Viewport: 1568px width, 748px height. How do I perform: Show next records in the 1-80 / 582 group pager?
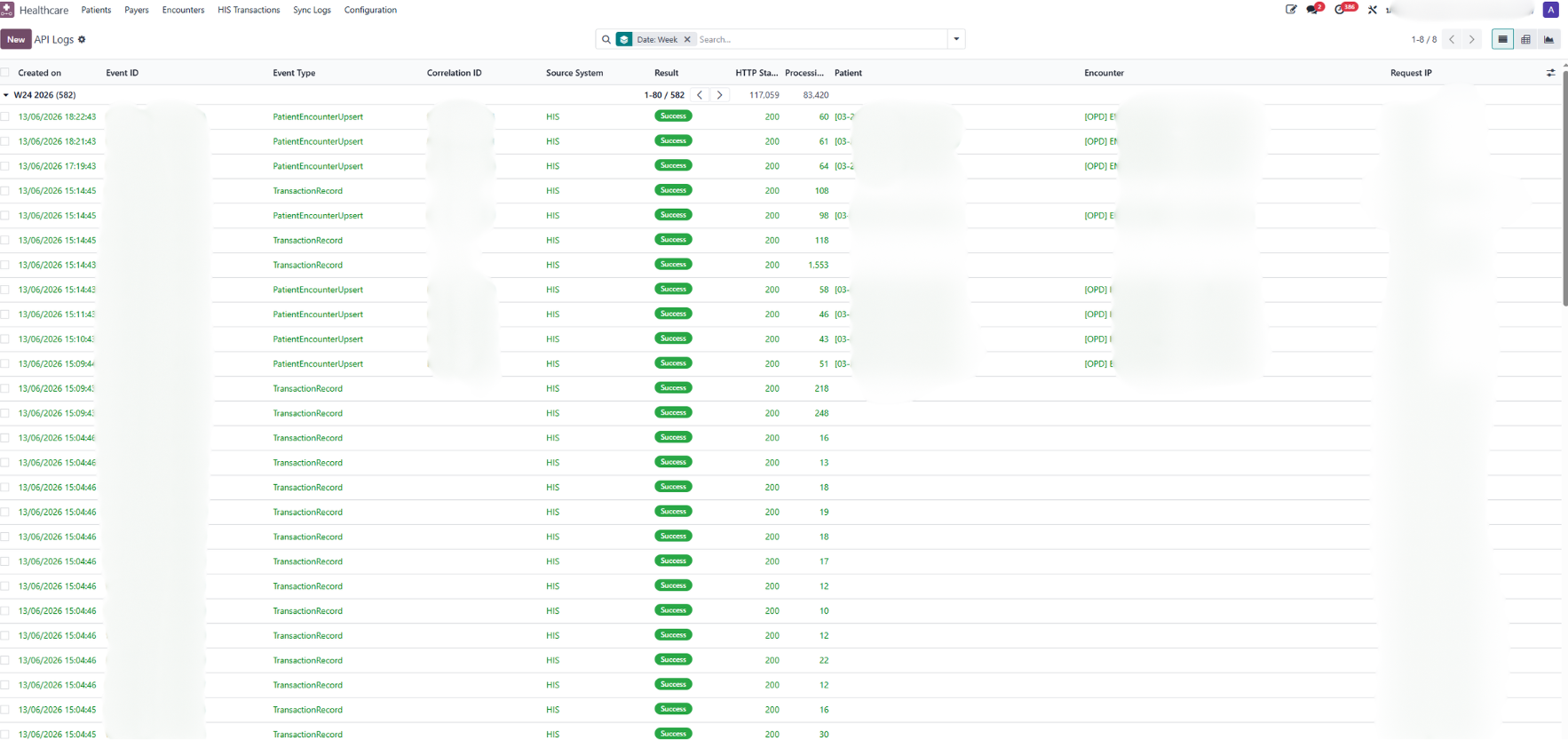(719, 95)
